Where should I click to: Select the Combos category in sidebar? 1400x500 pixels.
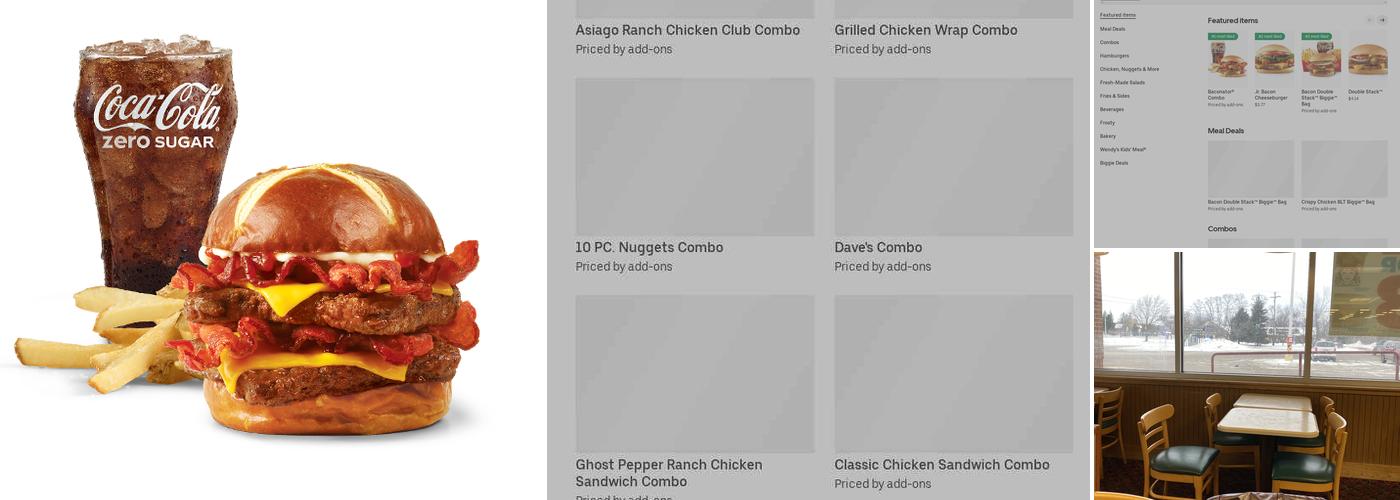1109,42
